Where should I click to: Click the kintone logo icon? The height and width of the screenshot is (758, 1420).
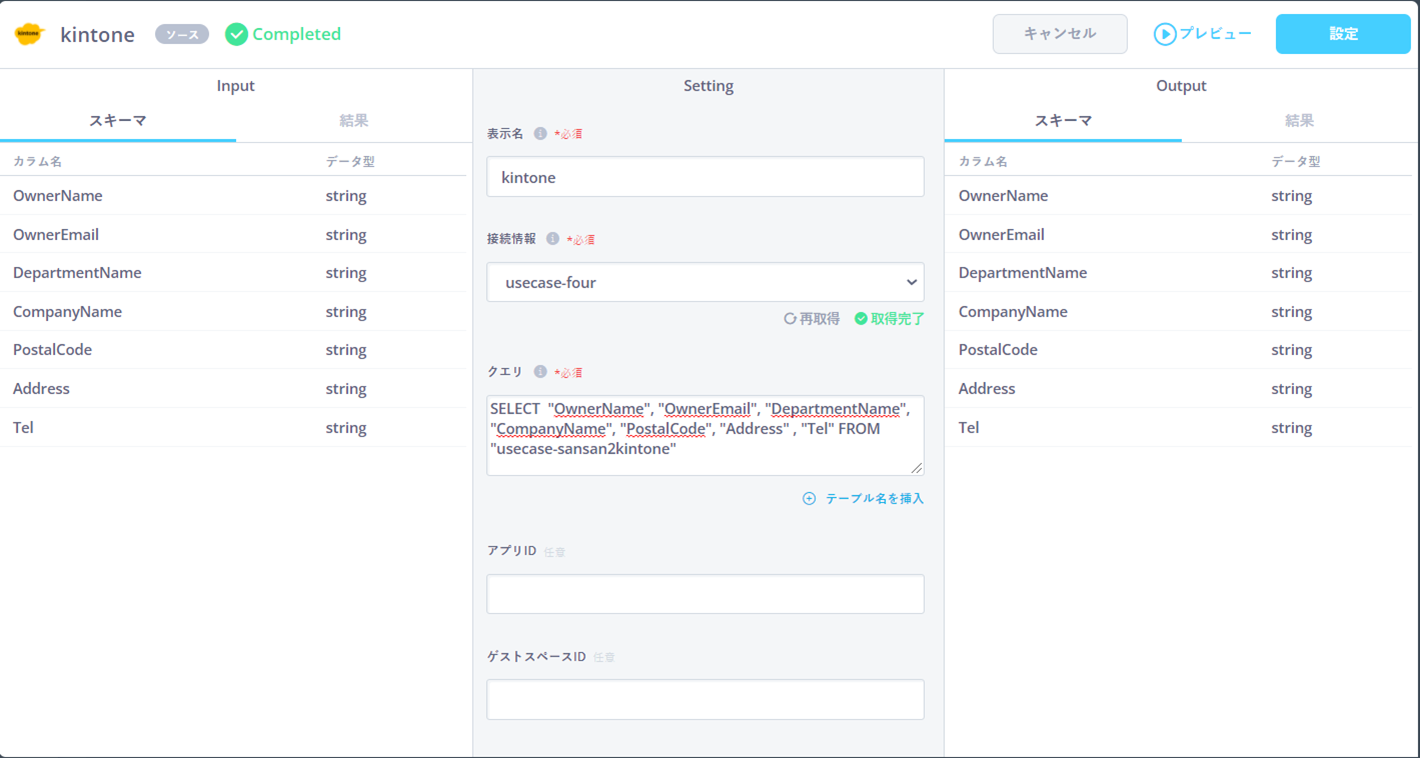(x=29, y=34)
